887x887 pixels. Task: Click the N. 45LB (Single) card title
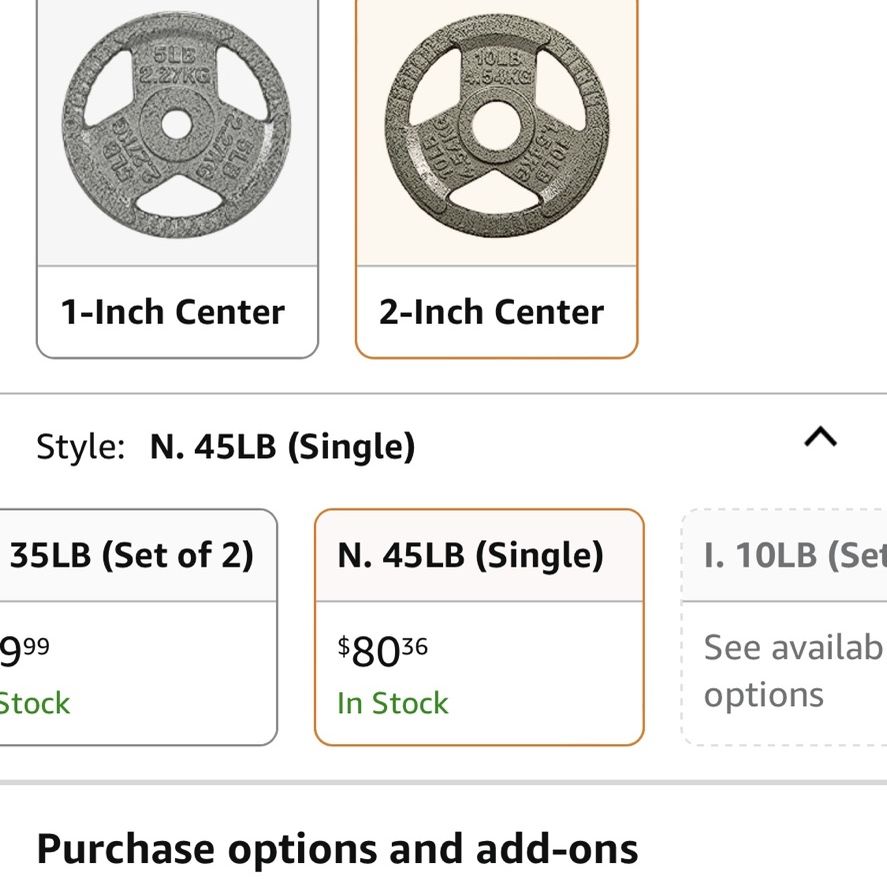(x=471, y=555)
